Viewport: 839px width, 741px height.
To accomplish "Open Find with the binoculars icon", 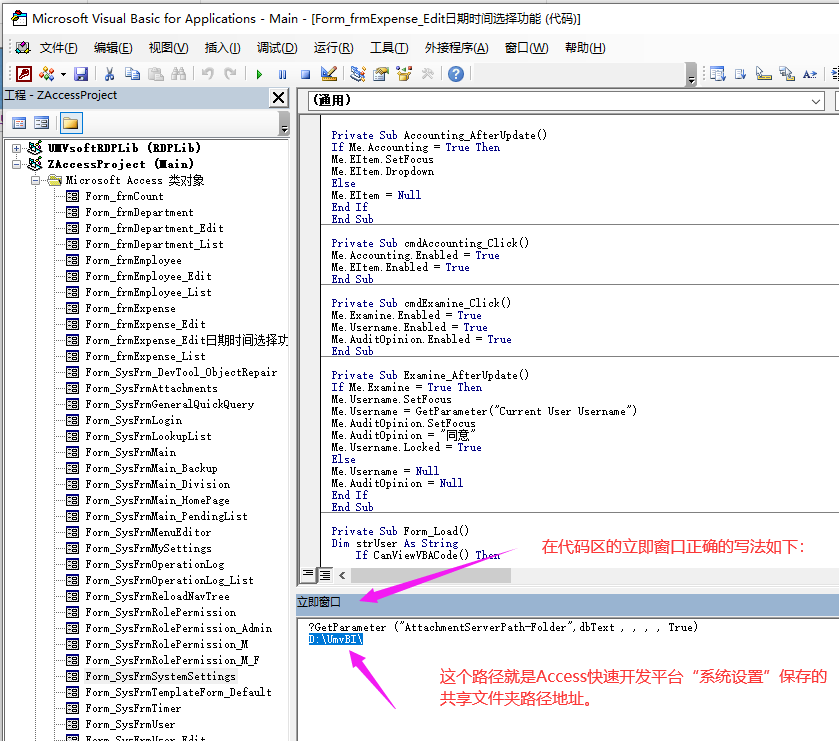I will pyautogui.click(x=179, y=74).
